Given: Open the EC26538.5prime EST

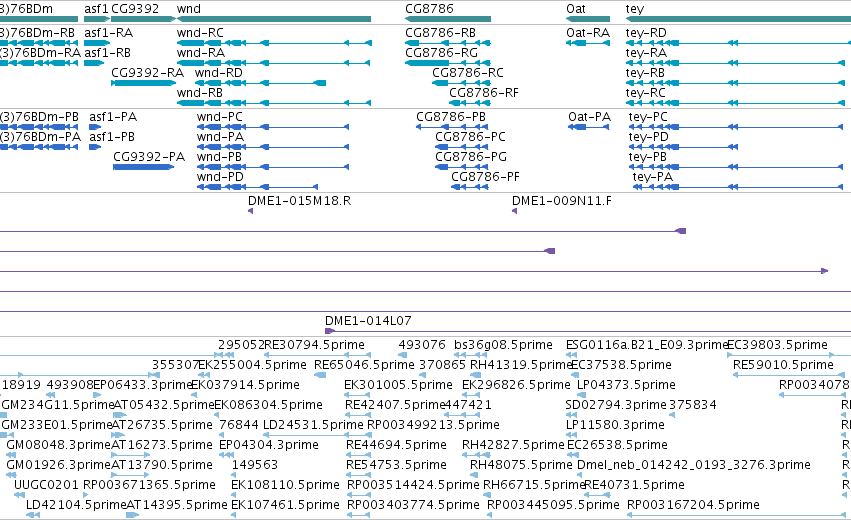Looking at the screenshot, I should 573,455.
